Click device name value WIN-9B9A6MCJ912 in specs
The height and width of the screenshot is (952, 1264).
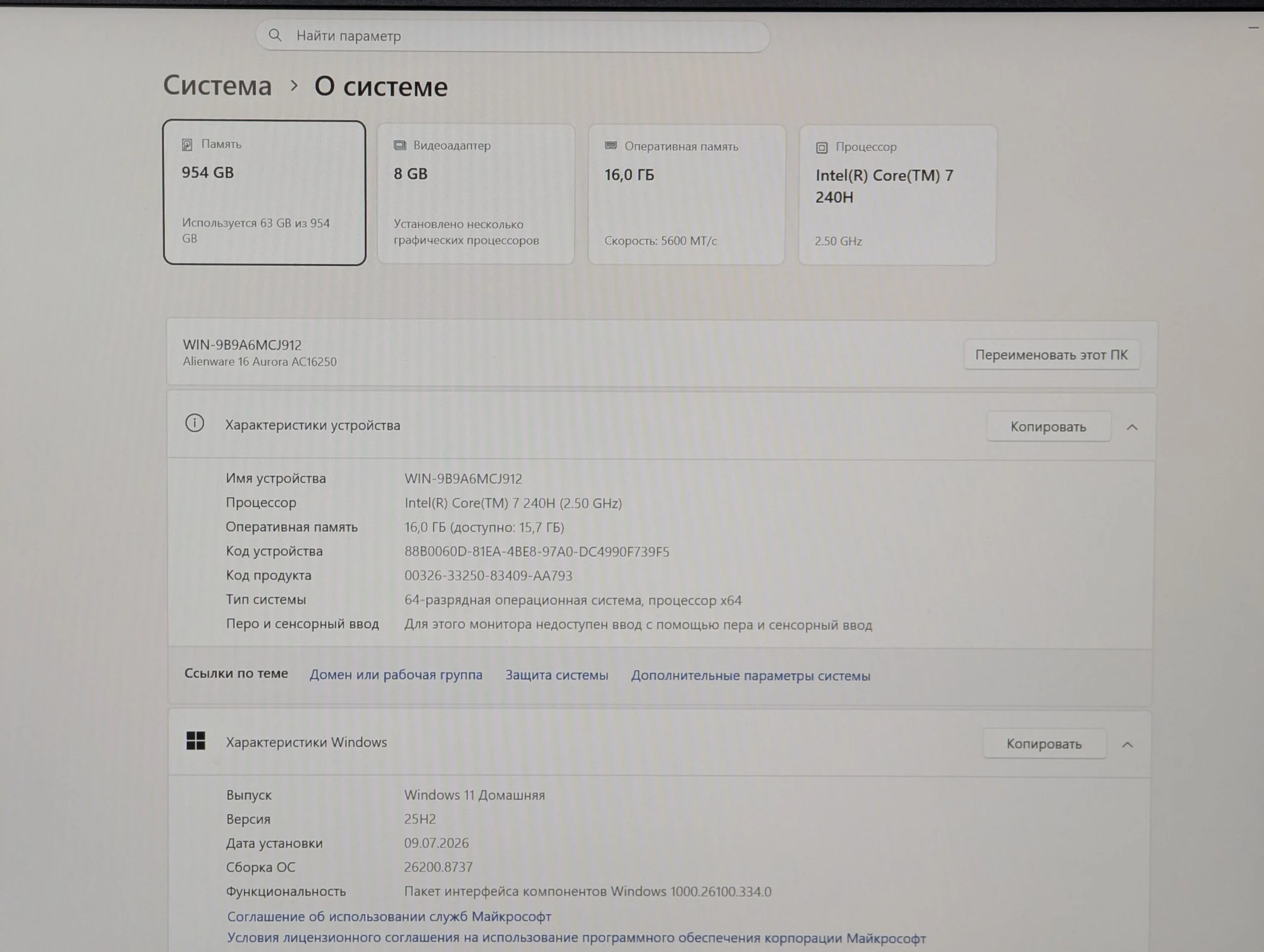tap(463, 479)
